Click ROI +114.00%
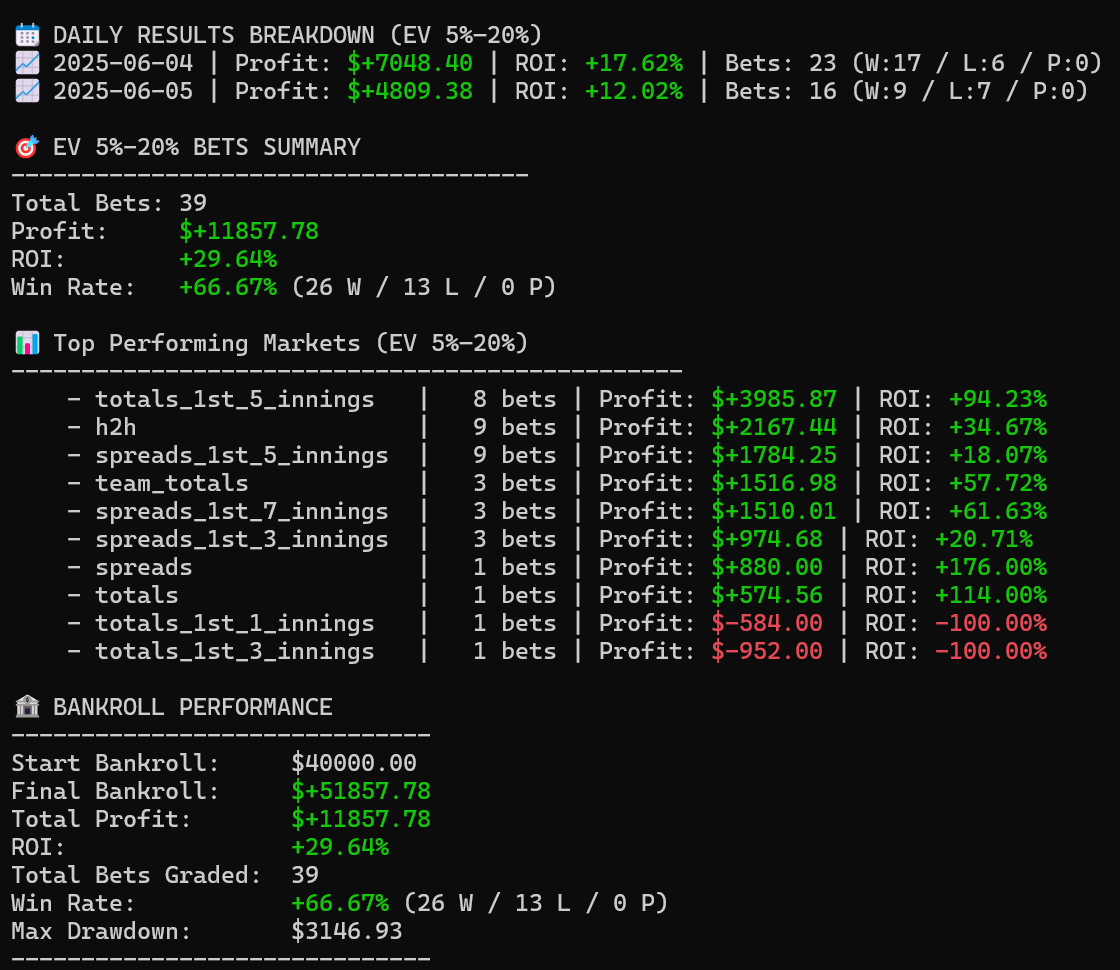The height and width of the screenshot is (970, 1120). coord(991,595)
